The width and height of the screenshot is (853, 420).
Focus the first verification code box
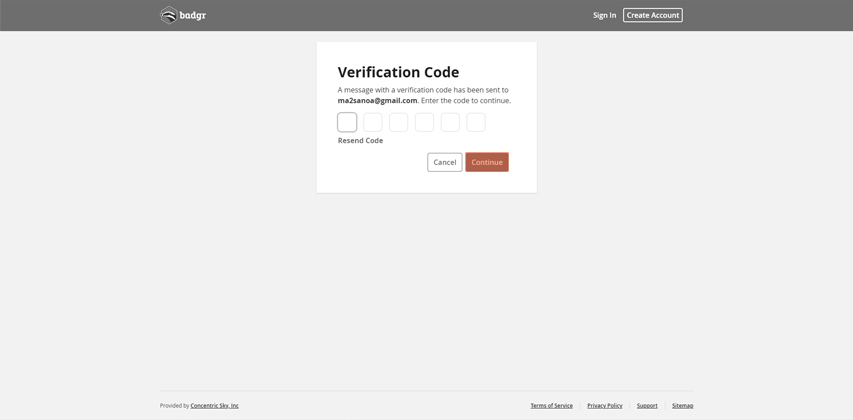tap(347, 122)
